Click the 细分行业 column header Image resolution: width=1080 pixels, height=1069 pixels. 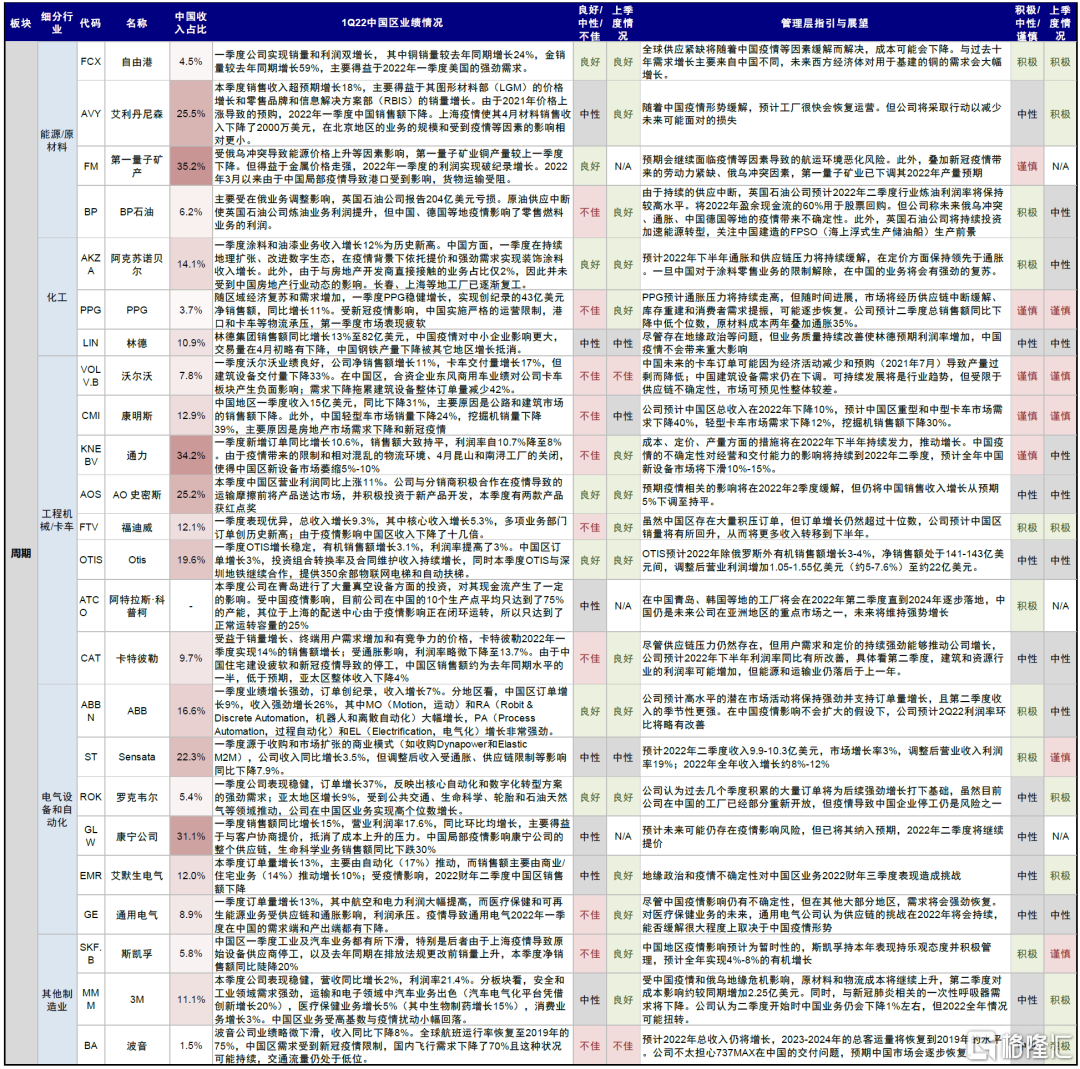pyautogui.click(x=56, y=23)
